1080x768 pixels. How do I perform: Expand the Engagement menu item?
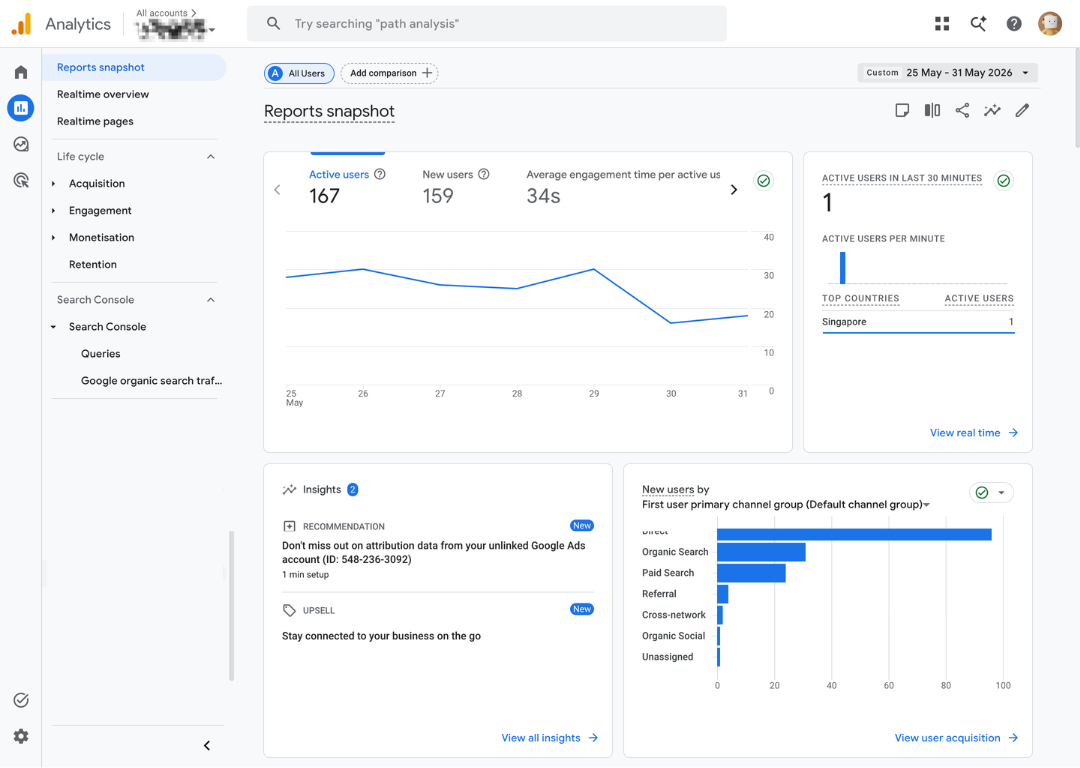[53, 211]
